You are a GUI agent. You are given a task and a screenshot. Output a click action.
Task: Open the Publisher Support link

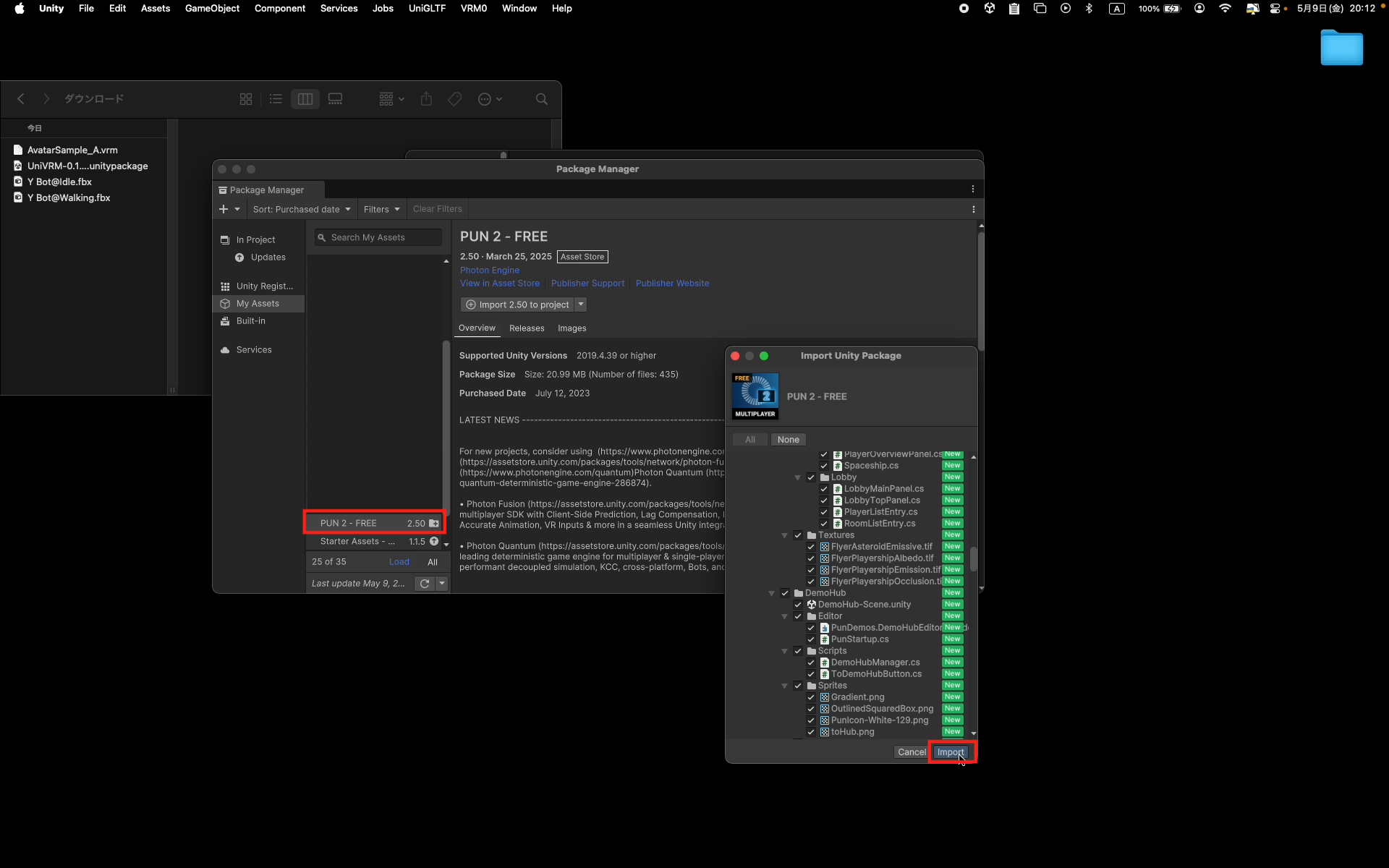(x=587, y=284)
